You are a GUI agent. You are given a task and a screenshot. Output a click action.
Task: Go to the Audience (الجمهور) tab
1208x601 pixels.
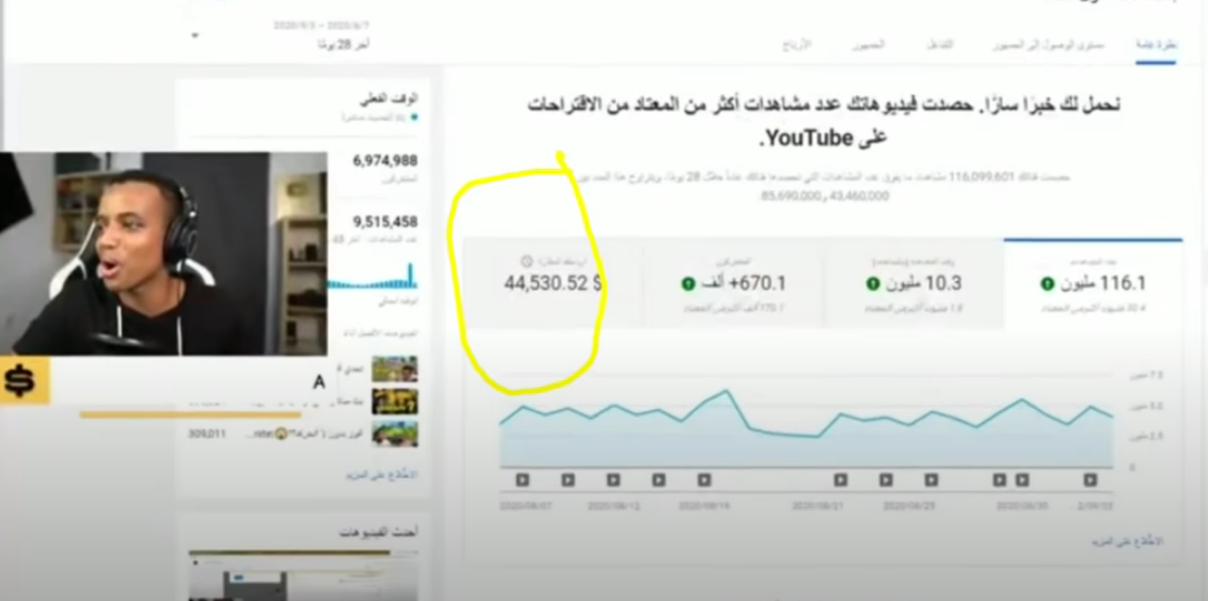pos(869,46)
